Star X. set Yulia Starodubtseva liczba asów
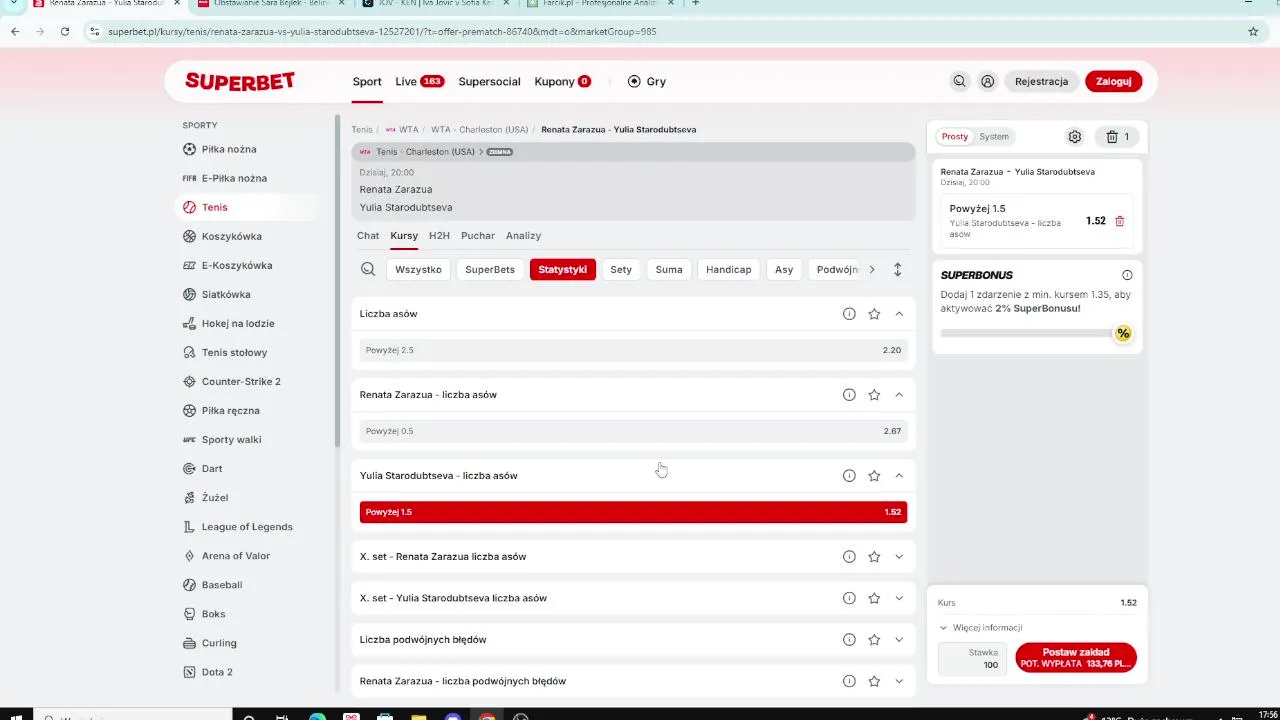The height and width of the screenshot is (720, 1280). pyautogui.click(x=874, y=598)
